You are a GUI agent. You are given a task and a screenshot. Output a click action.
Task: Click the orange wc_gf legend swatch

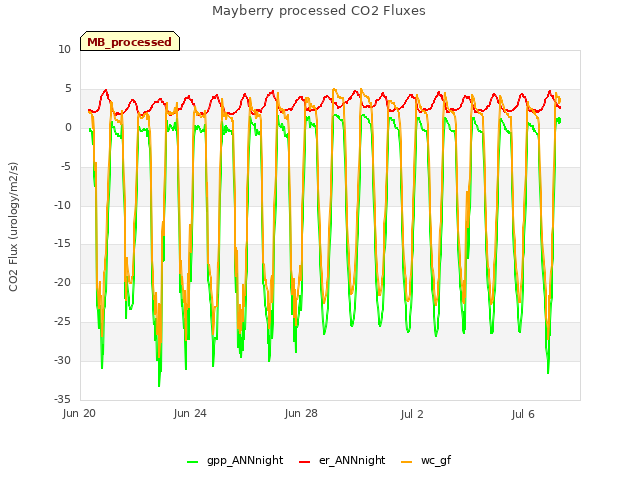[x=407, y=462]
